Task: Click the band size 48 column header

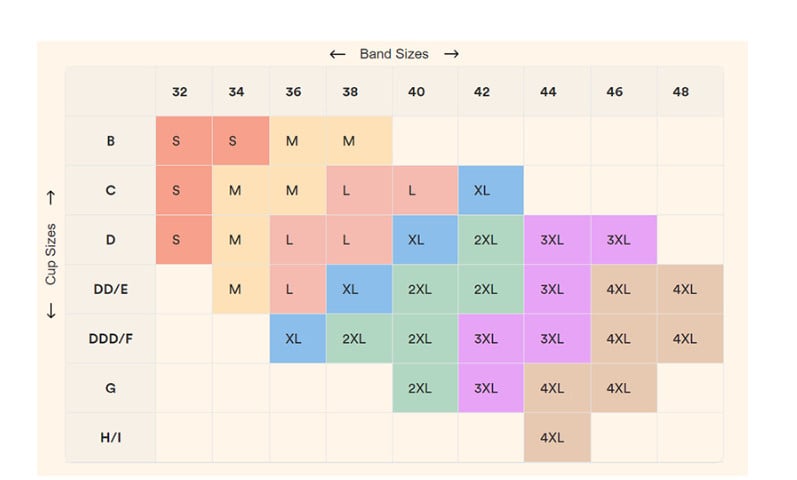Action: [680, 92]
